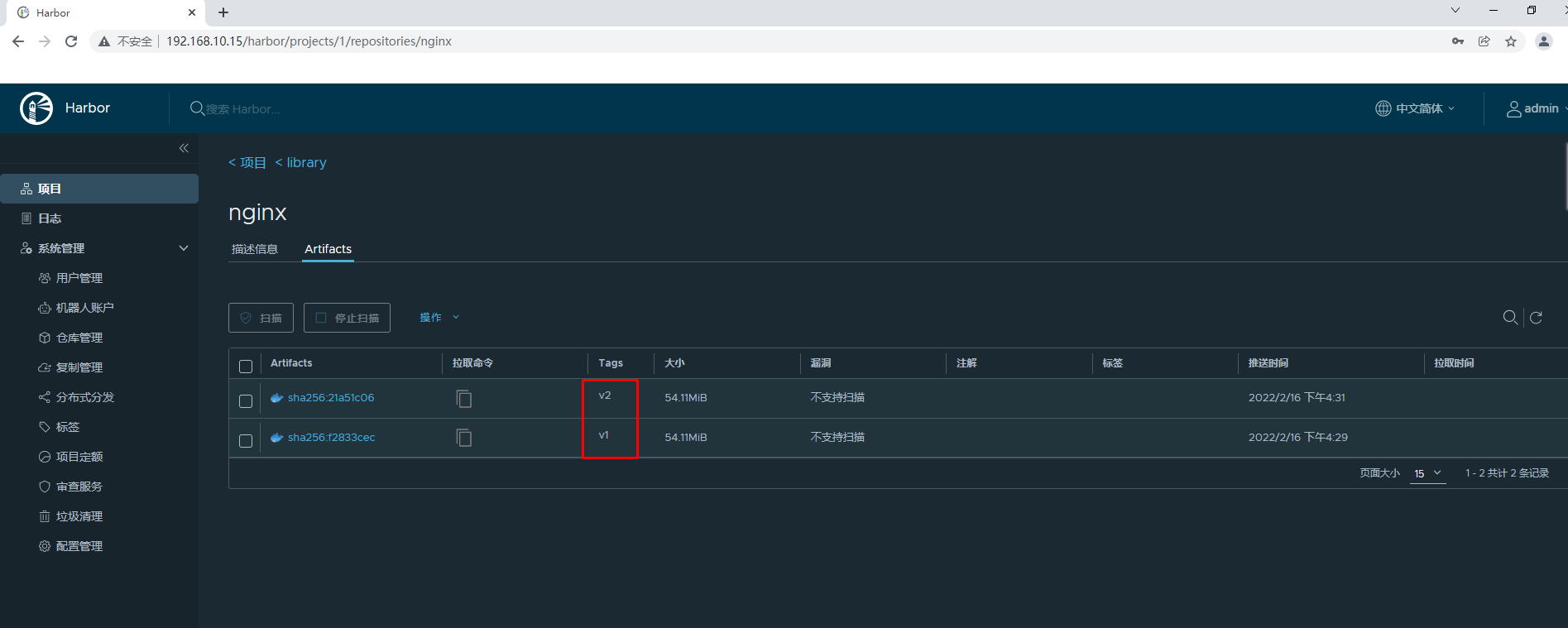Screen dimensions: 1568x628
Task: Bookmark this page with star icon
Action: pos(1511,41)
